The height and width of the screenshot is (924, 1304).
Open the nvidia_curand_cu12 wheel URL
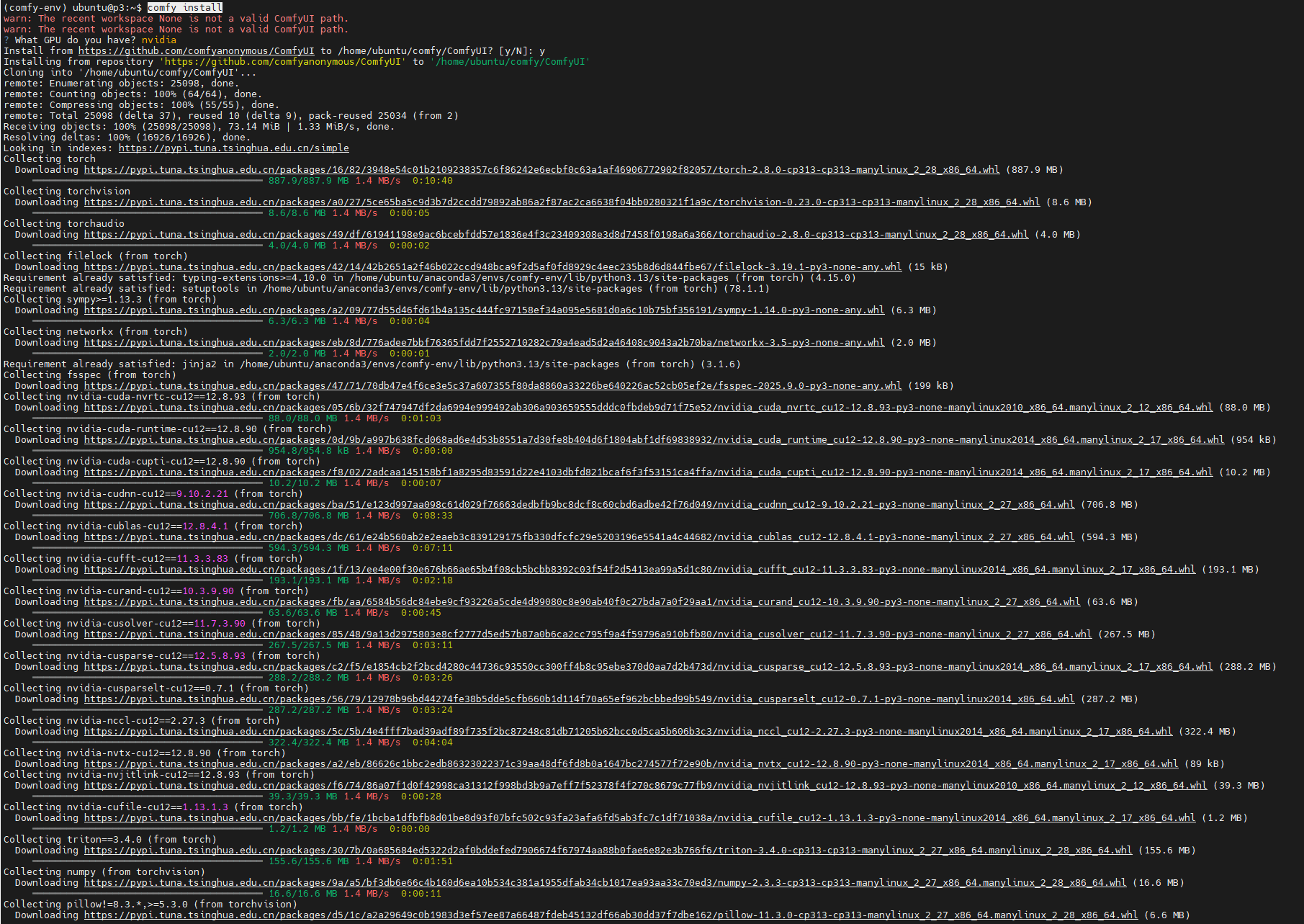[x=582, y=602]
